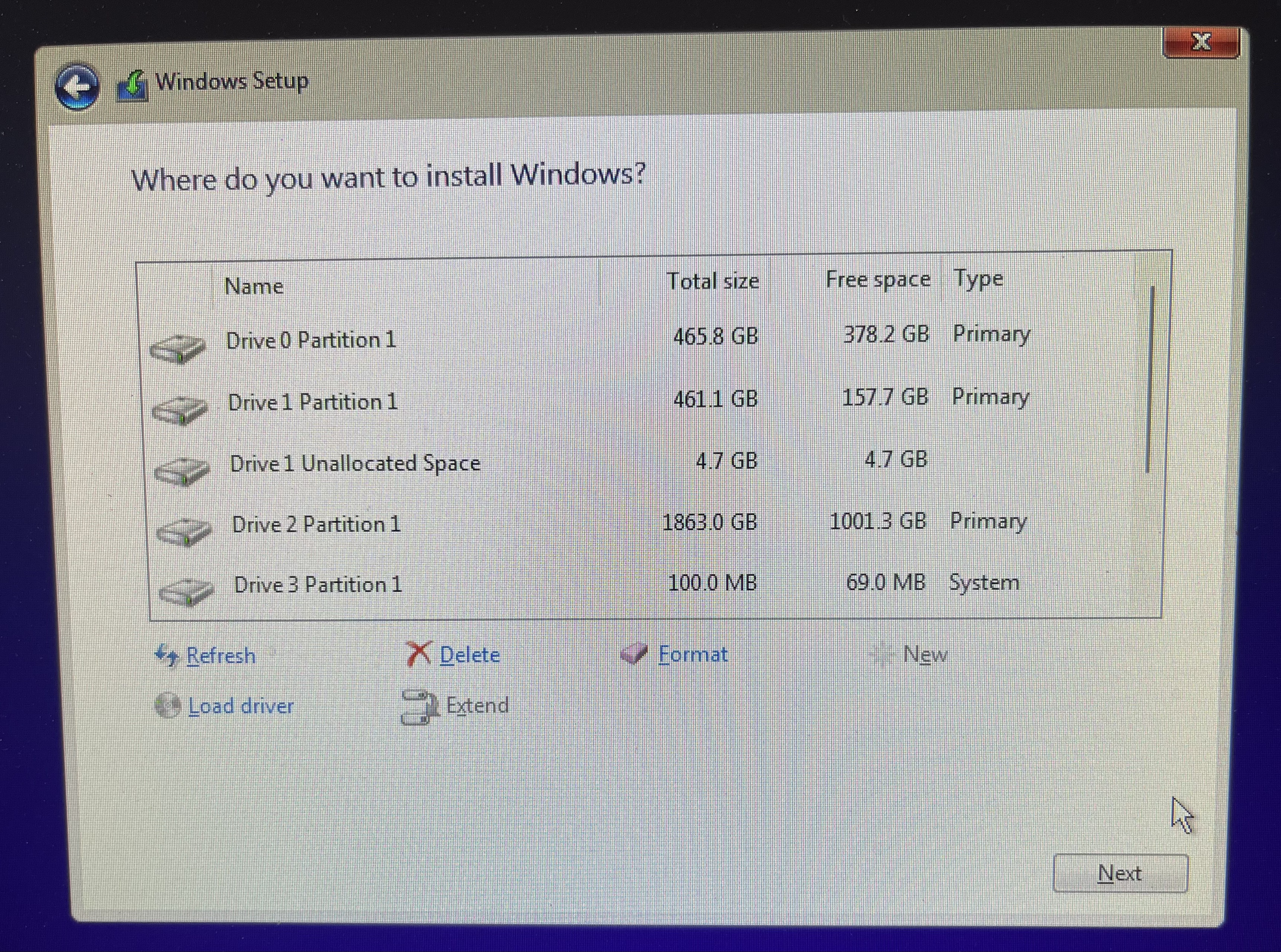This screenshot has height=952, width=1281.
Task: Click the red X Delete icon
Action: pos(419,654)
